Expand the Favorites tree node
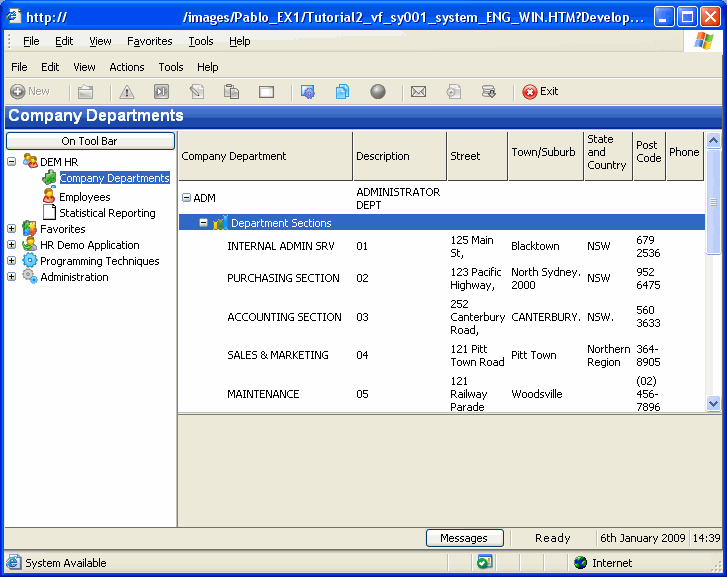The image size is (727, 577). (12, 229)
